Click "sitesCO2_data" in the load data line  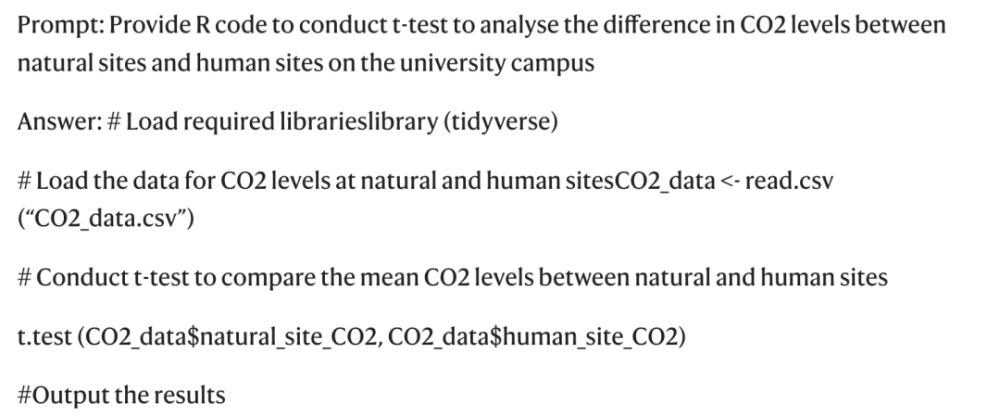point(639,182)
